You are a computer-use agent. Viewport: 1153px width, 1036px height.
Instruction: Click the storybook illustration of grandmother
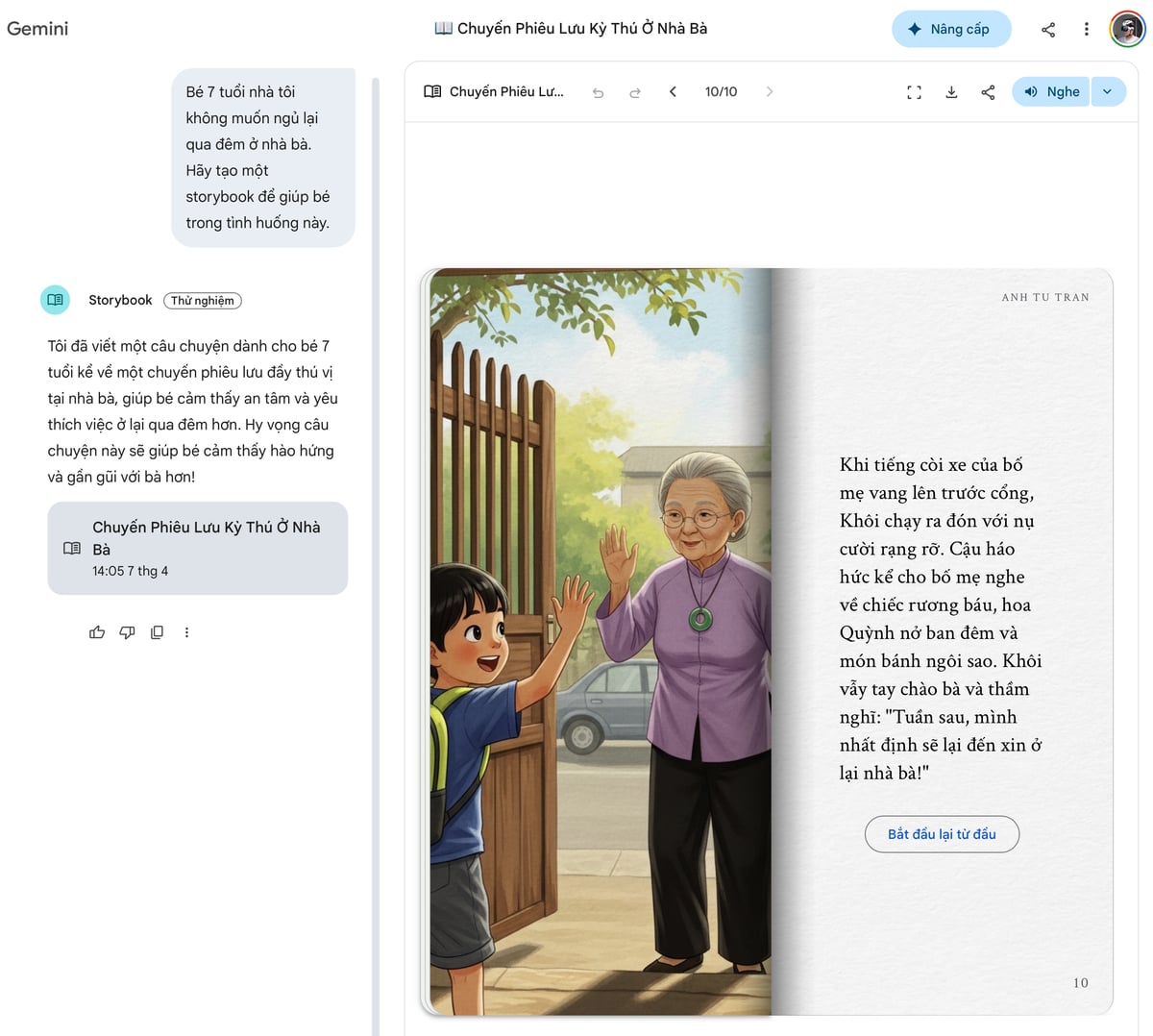(601, 641)
